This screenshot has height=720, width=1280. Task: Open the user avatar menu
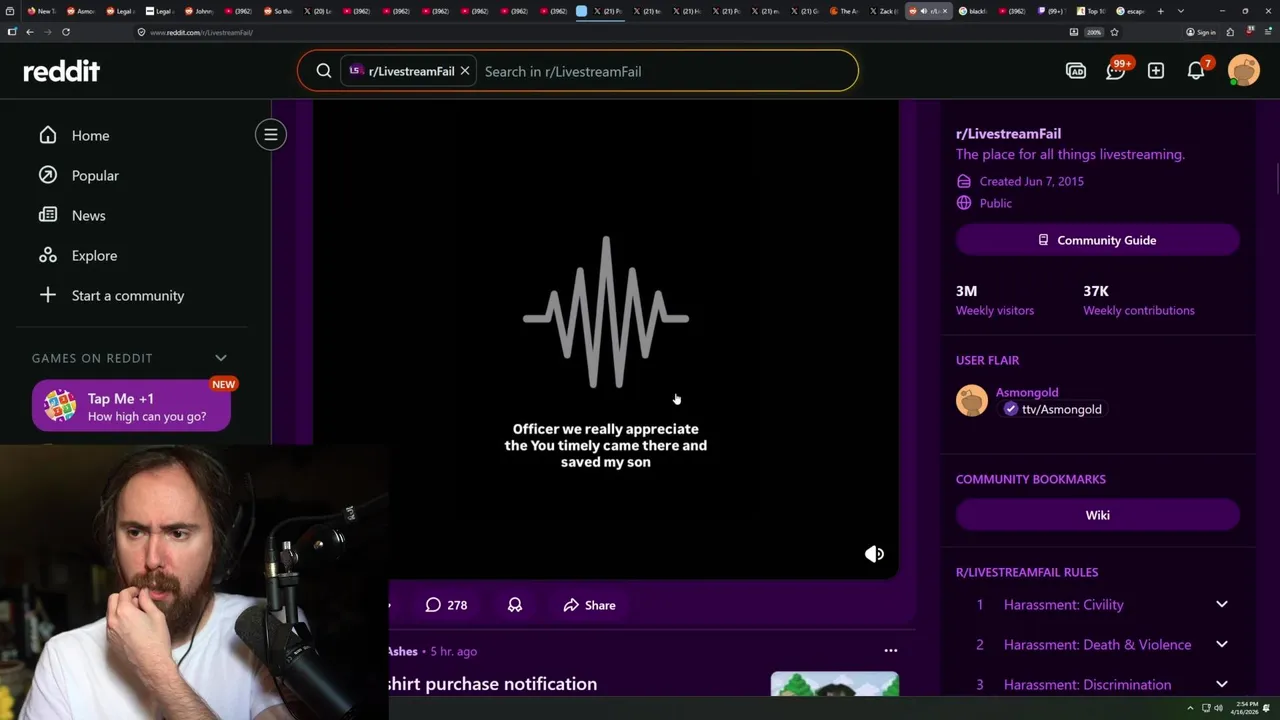click(x=1244, y=71)
